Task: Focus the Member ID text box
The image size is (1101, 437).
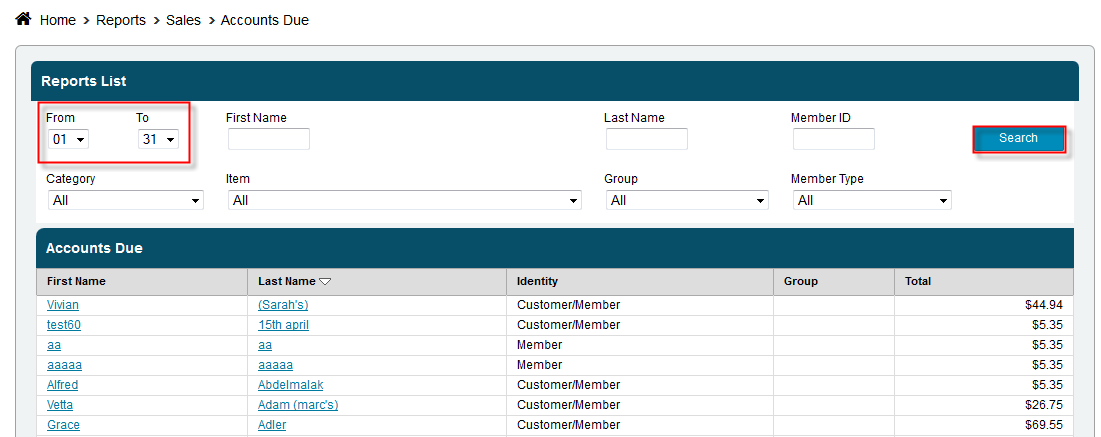Action: 833,139
